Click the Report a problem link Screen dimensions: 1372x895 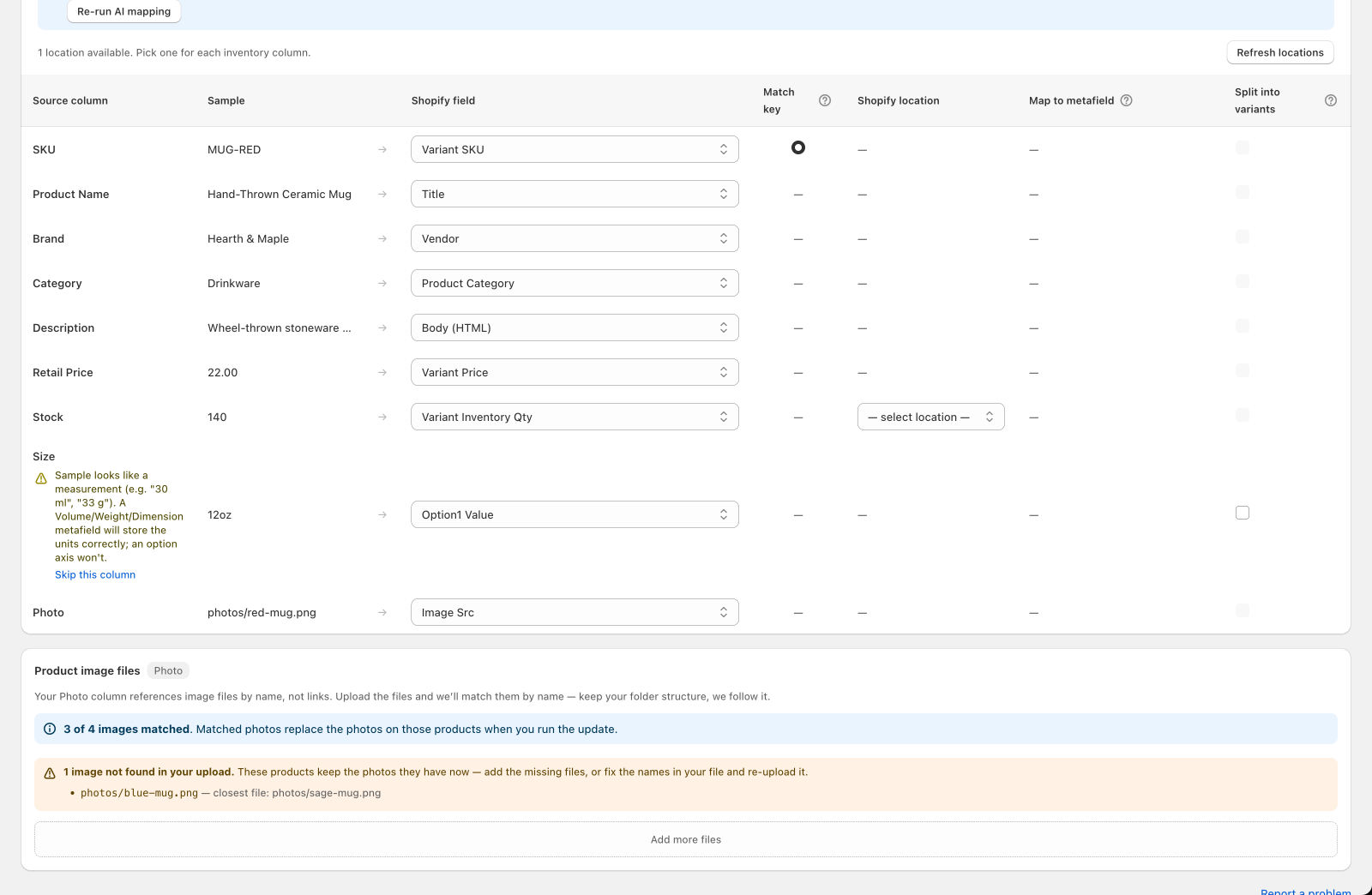pos(1306,892)
